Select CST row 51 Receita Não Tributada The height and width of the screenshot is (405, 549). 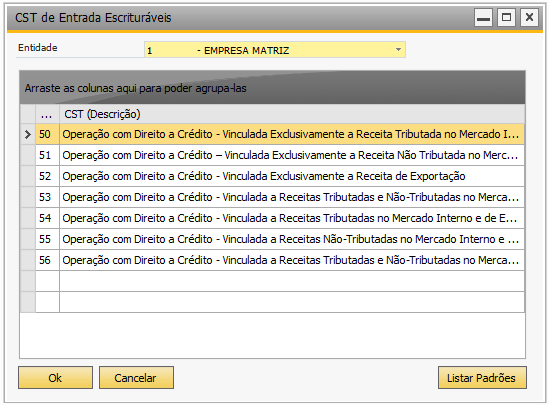(x=280, y=155)
